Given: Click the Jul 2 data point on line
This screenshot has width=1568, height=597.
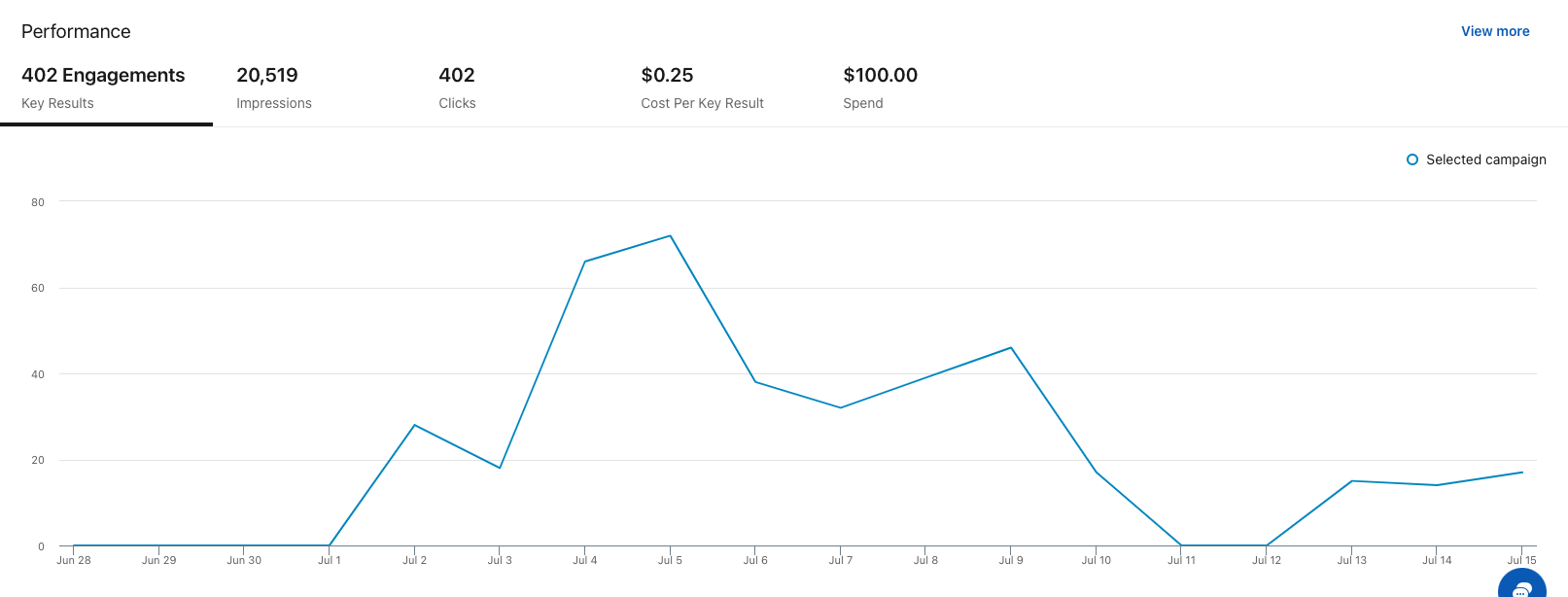Looking at the screenshot, I should (x=415, y=425).
